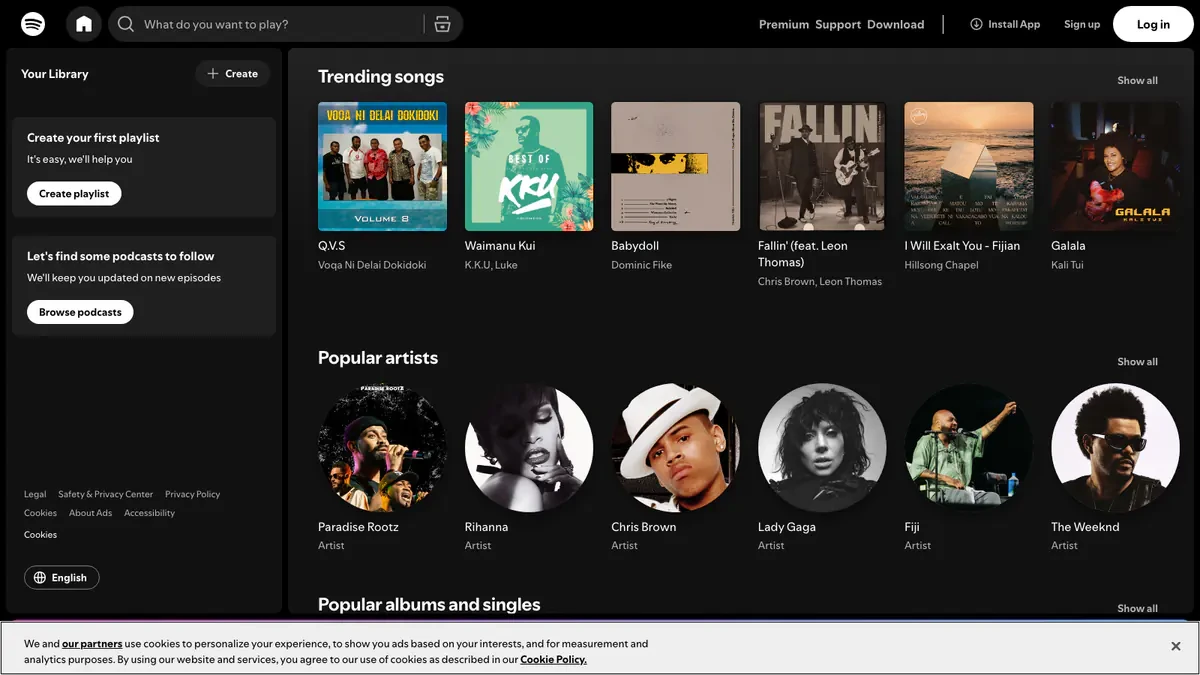
Task: Open the Babydoll cover art
Action: pyautogui.click(x=676, y=166)
